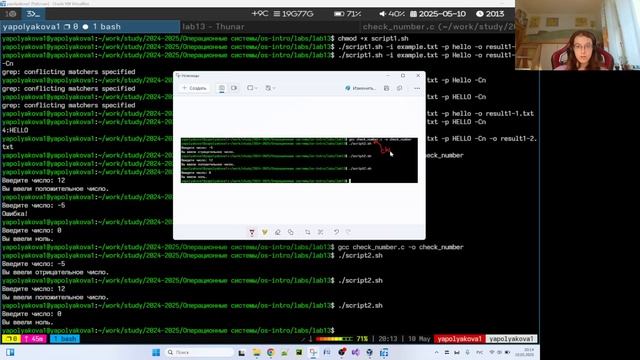Open the Windows Start menu
Screen dimensions: 640x360
coord(156,352)
